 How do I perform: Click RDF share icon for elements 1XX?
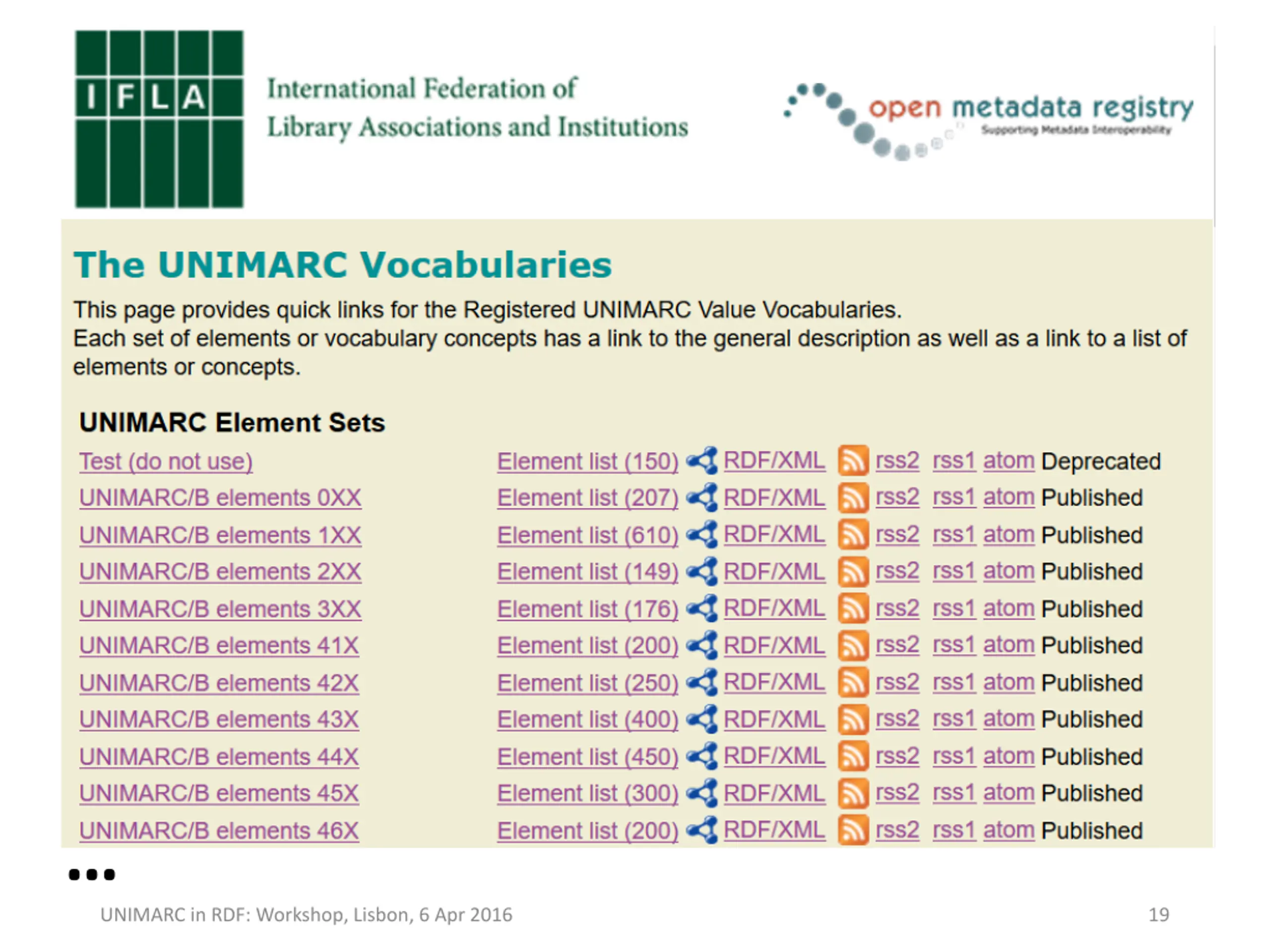[x=702, y=535]
